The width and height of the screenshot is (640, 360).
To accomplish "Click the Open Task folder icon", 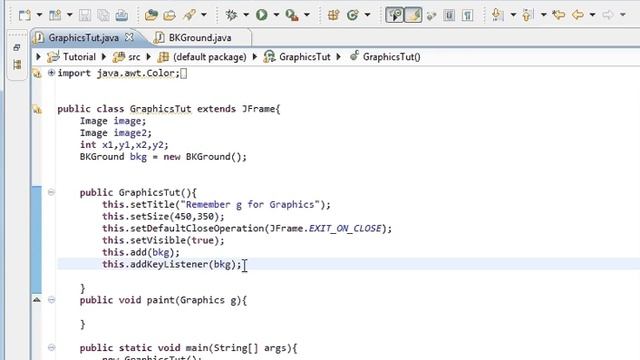I will (169, 15).
